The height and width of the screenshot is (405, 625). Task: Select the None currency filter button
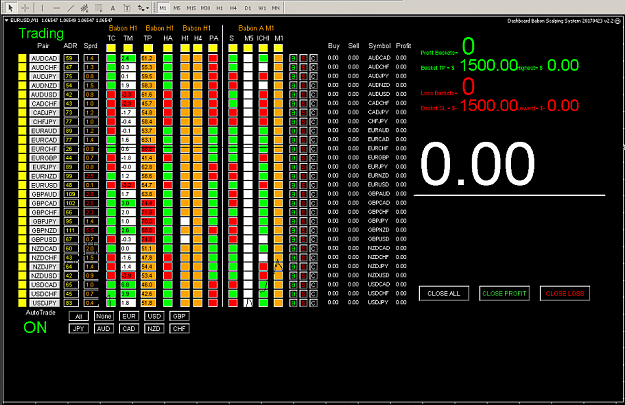coord(104,317)
